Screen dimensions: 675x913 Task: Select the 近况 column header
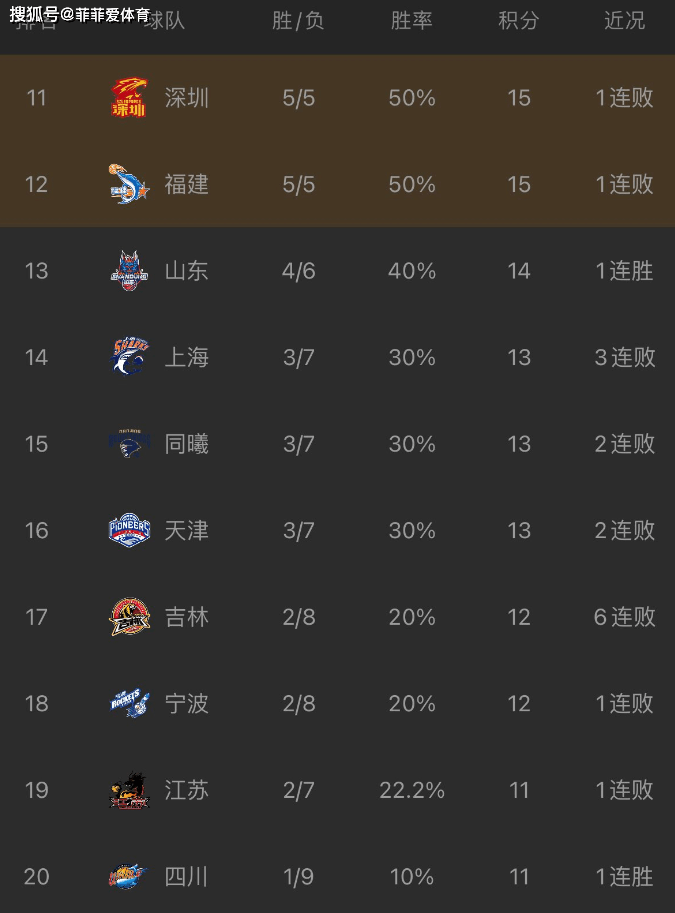point(624,21)
